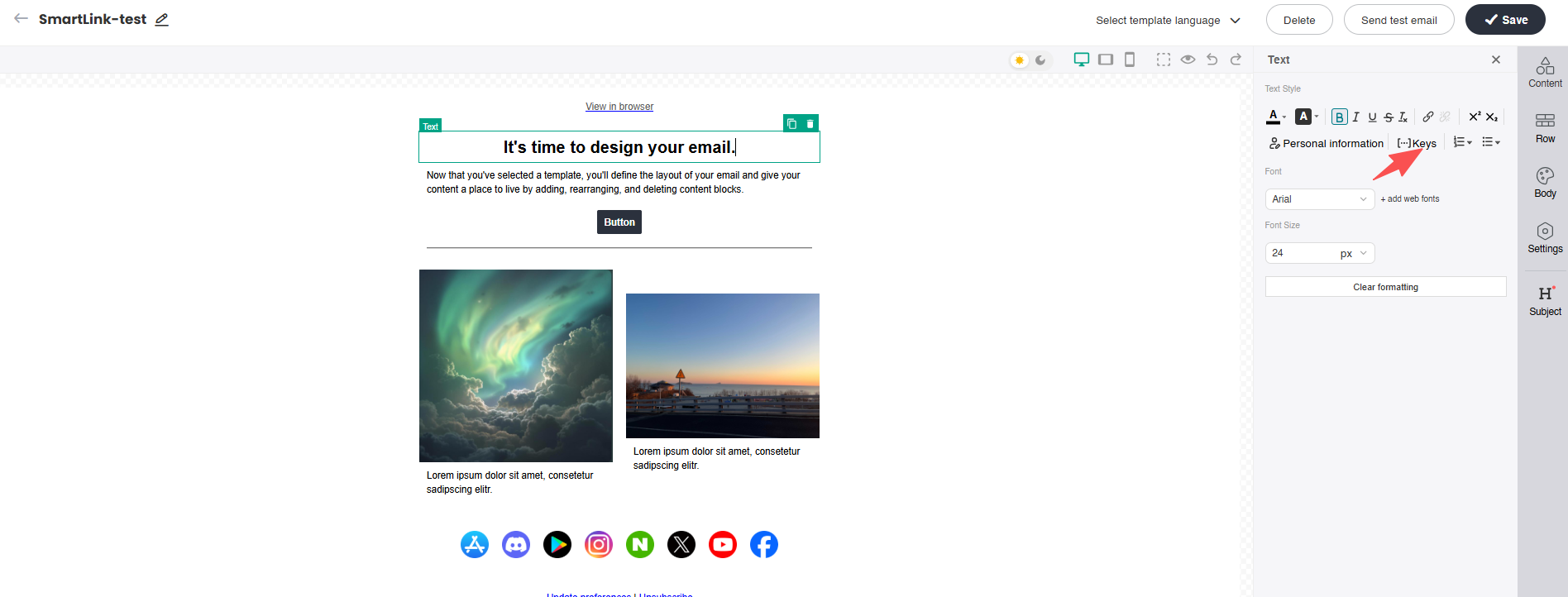The width and height of the screenshot is (1568, 597).
Task: Select the sunset road image
Action: pyautogui.click(x=723, y=365)
